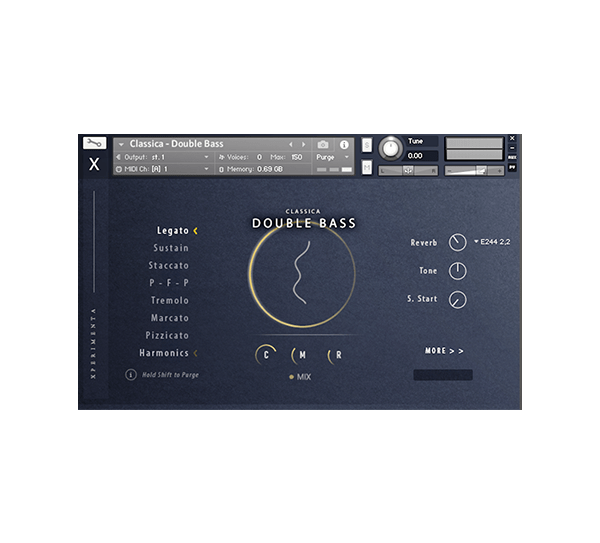Click the Reverb amount knob
The height and width of the screenshot is (543, 600).
(457, 242)
